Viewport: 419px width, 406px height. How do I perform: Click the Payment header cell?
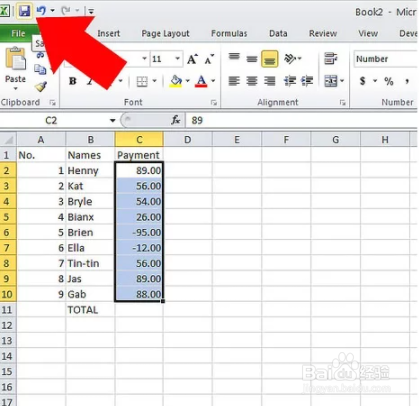pos(139,155)
